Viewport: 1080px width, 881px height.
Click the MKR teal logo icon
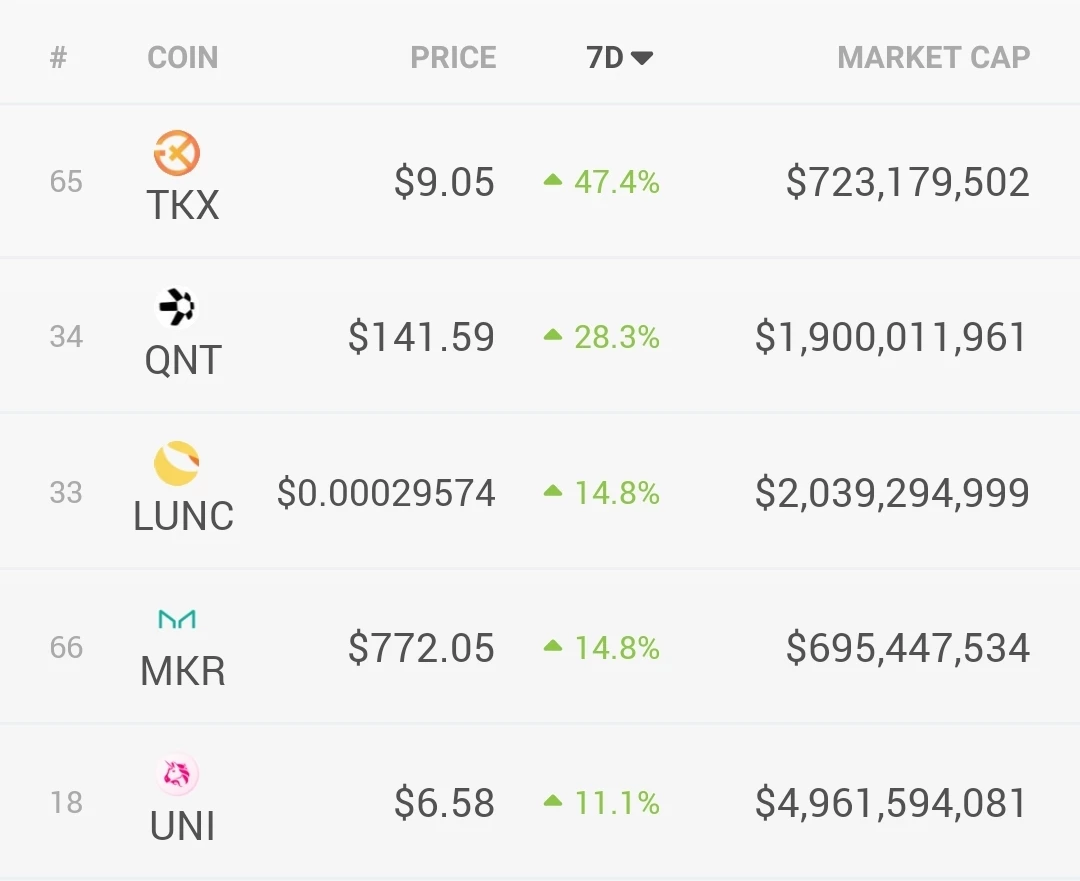(177, 619)
